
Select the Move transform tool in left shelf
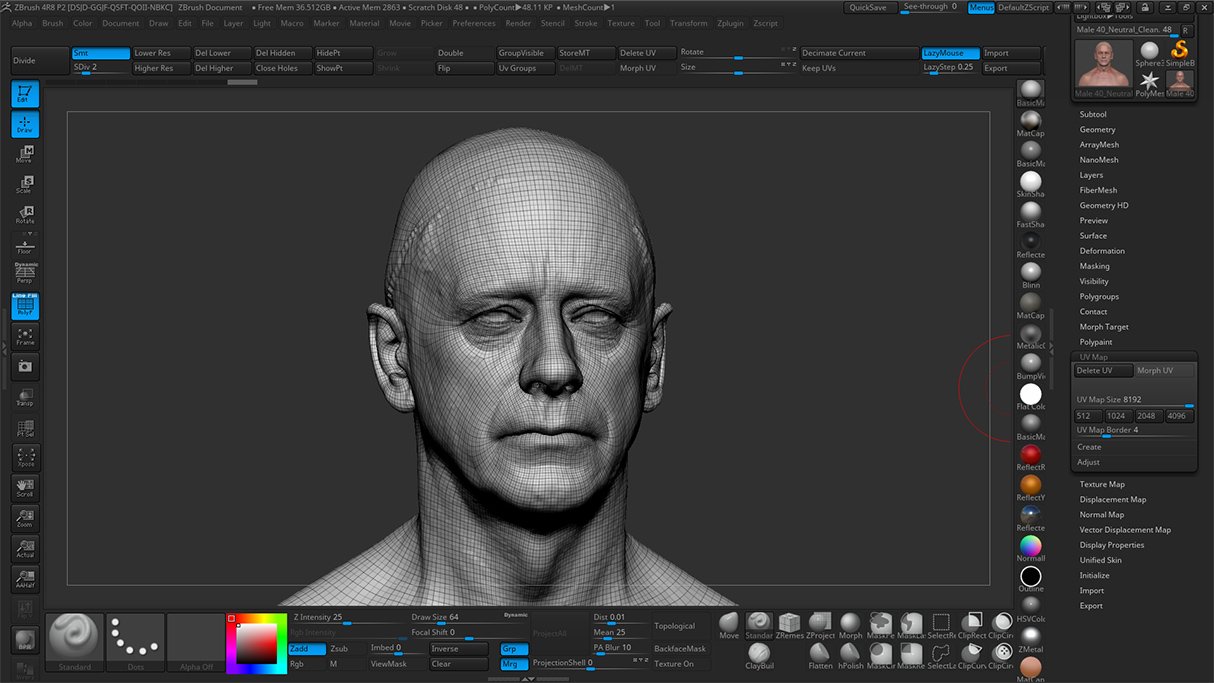click(x=25, y=154)
